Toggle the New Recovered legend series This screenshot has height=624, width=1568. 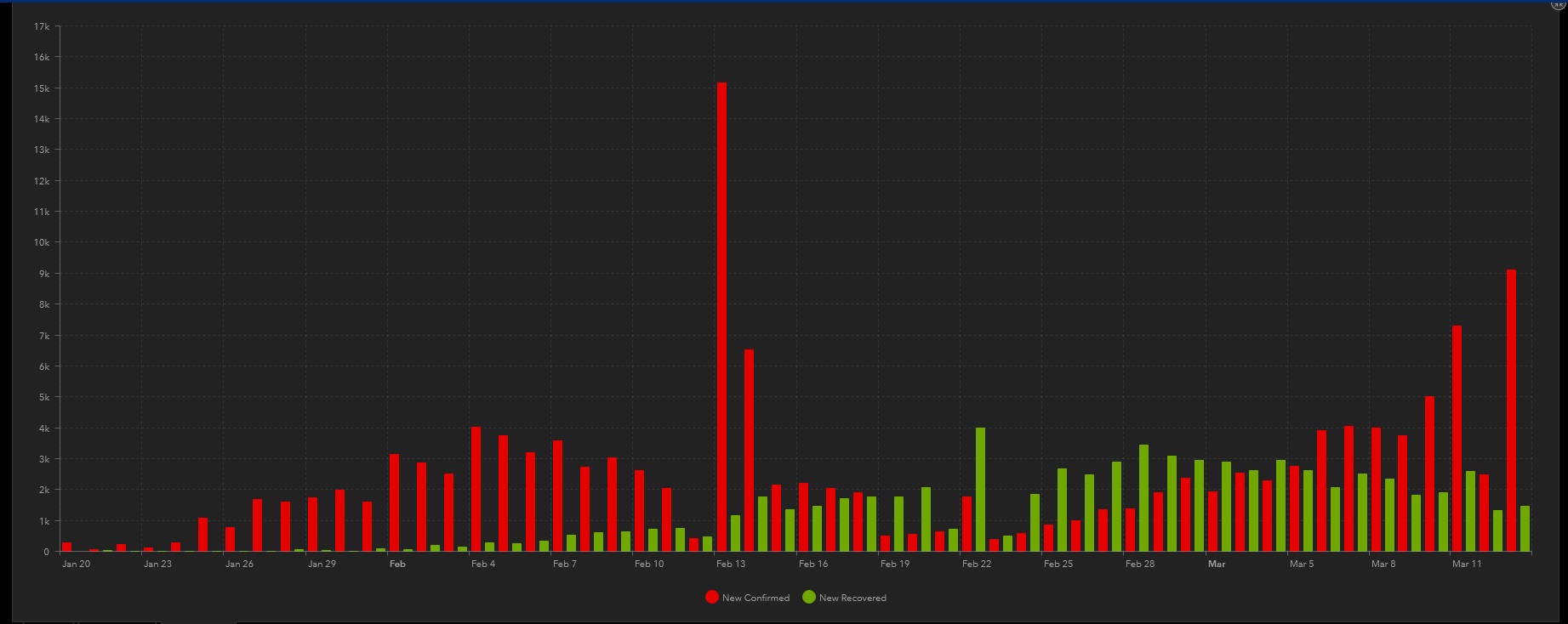[845, 598]
